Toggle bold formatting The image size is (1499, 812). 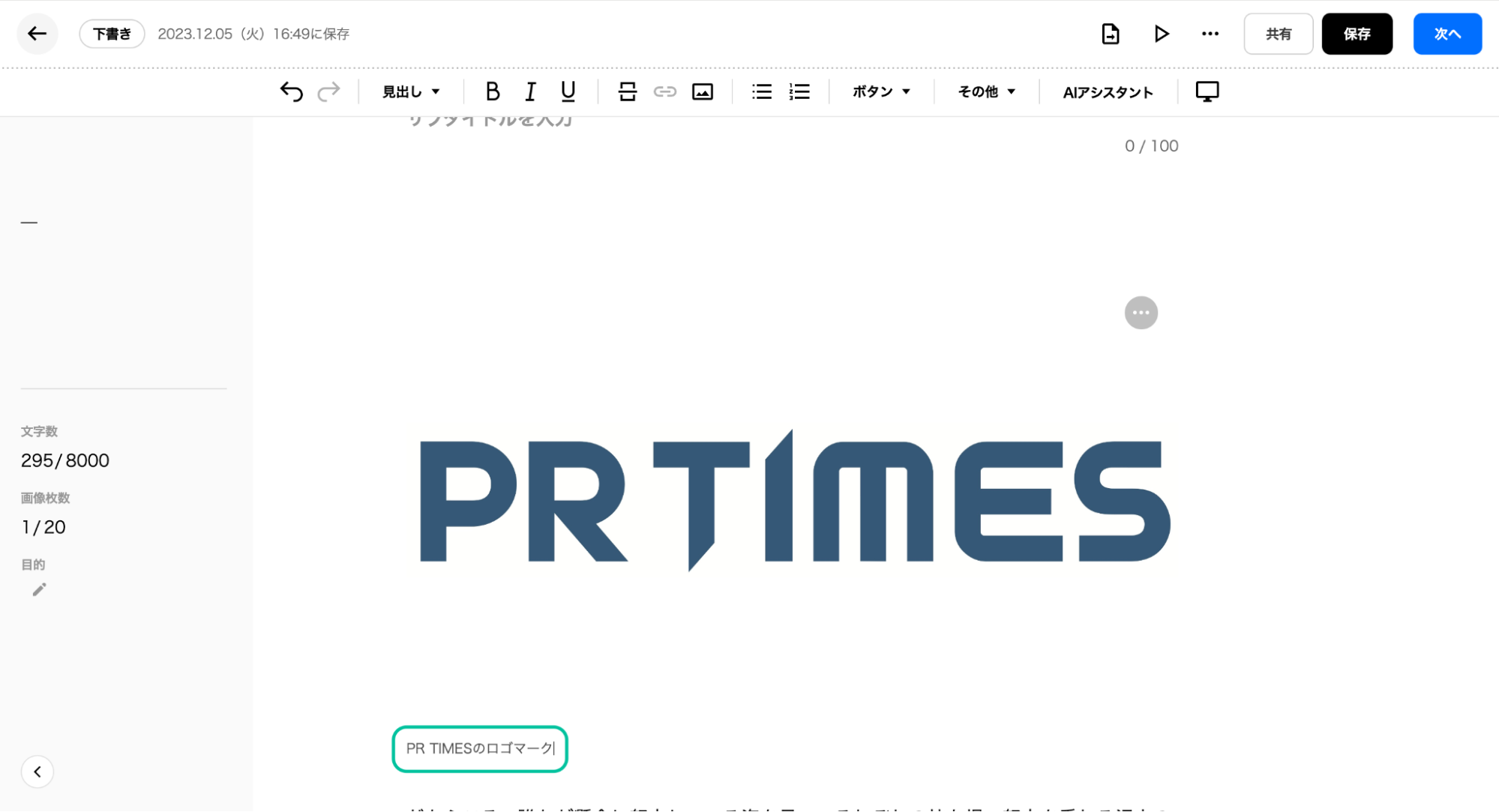pyautogui.click(x=493, y=91)
